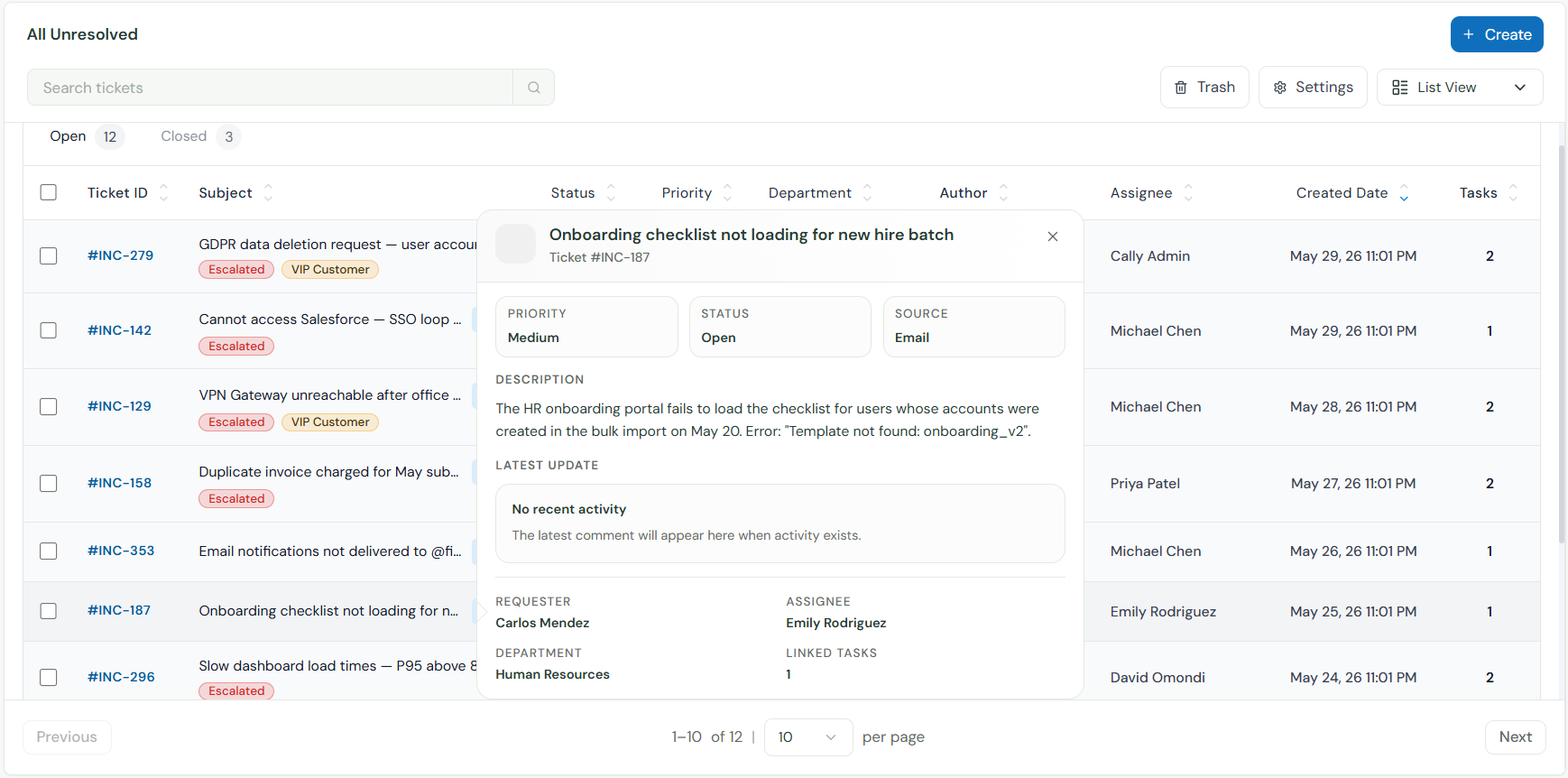This screenshot has height=778, width=1568.
Task: Select checkbox for ticket INC-187
Action: pos(49,611)
